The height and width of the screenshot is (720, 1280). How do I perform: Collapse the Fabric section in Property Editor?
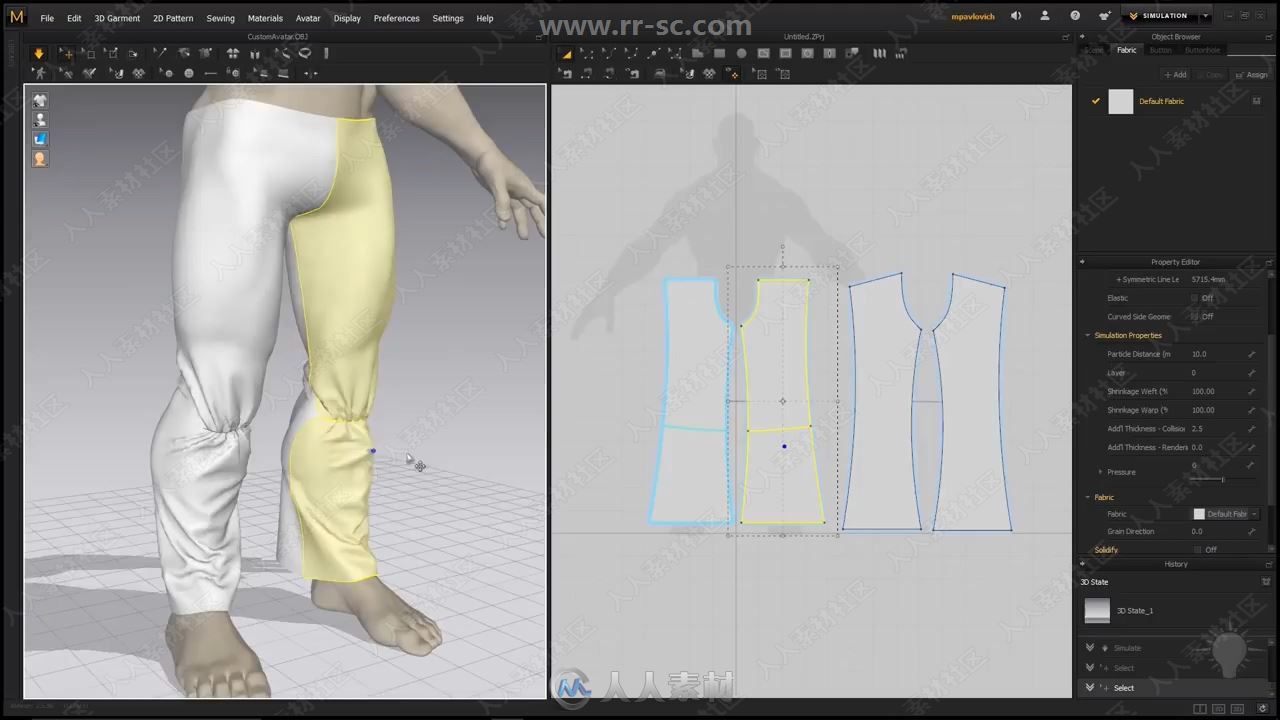pos(1088,497)
